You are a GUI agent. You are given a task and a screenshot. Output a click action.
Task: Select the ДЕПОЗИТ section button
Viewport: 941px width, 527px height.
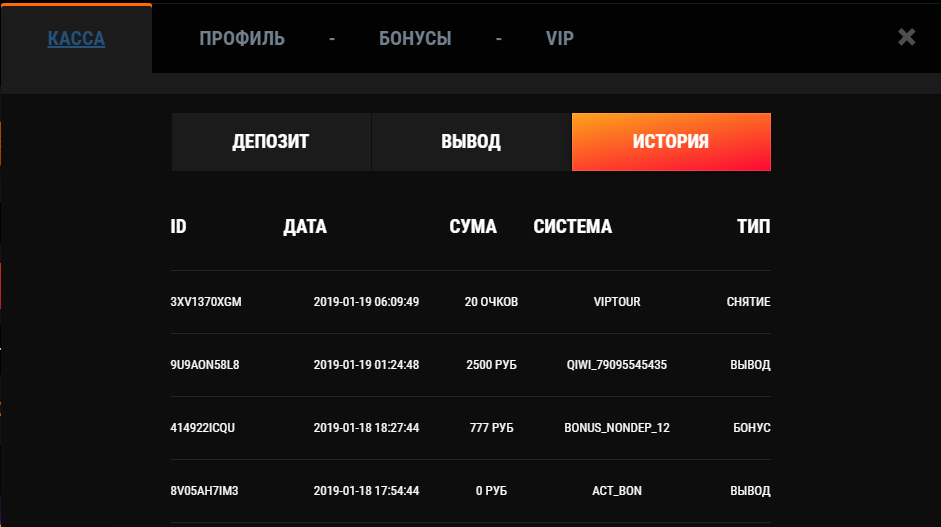click(x=271, y=142)
